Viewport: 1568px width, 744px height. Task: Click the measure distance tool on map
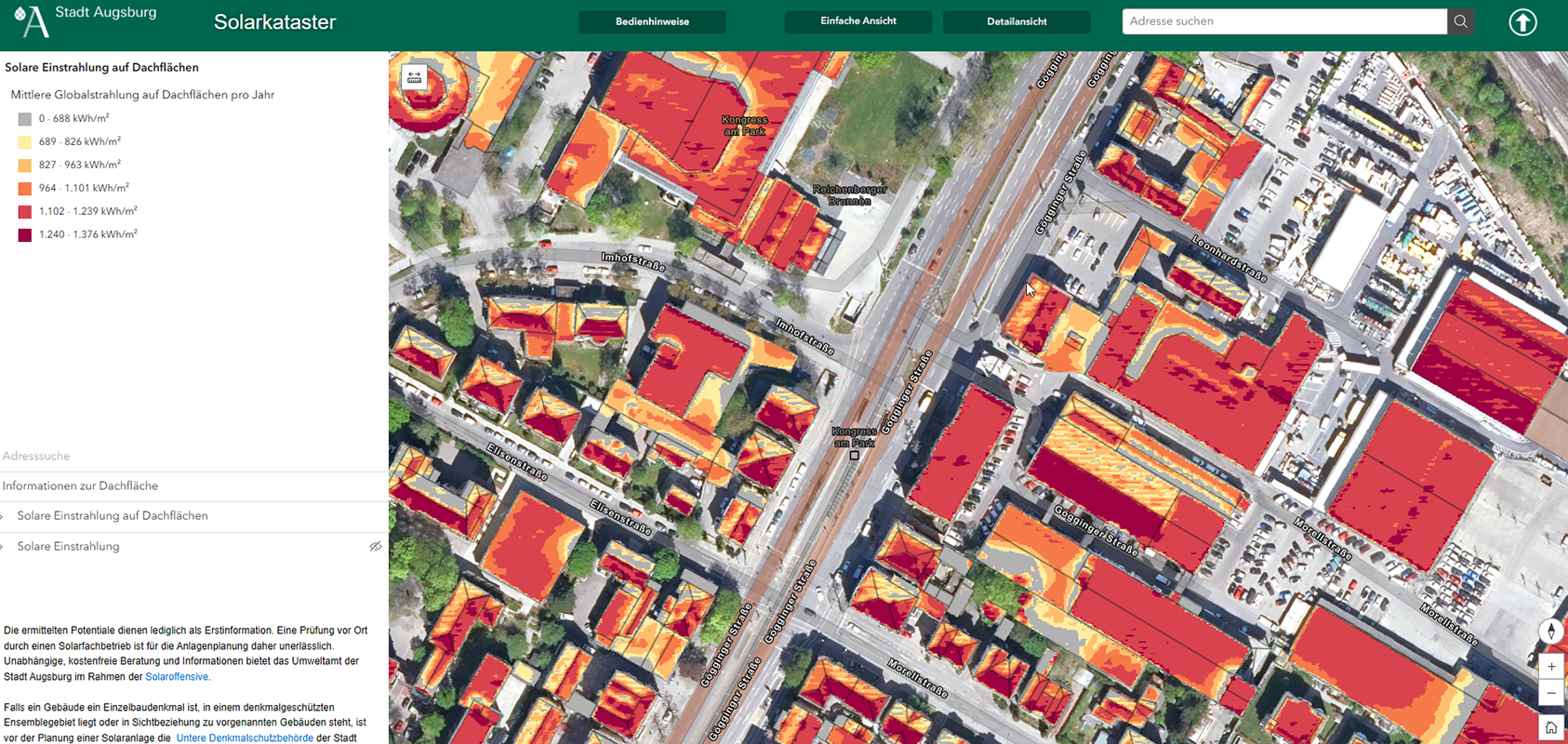click(x=415, y=78)
